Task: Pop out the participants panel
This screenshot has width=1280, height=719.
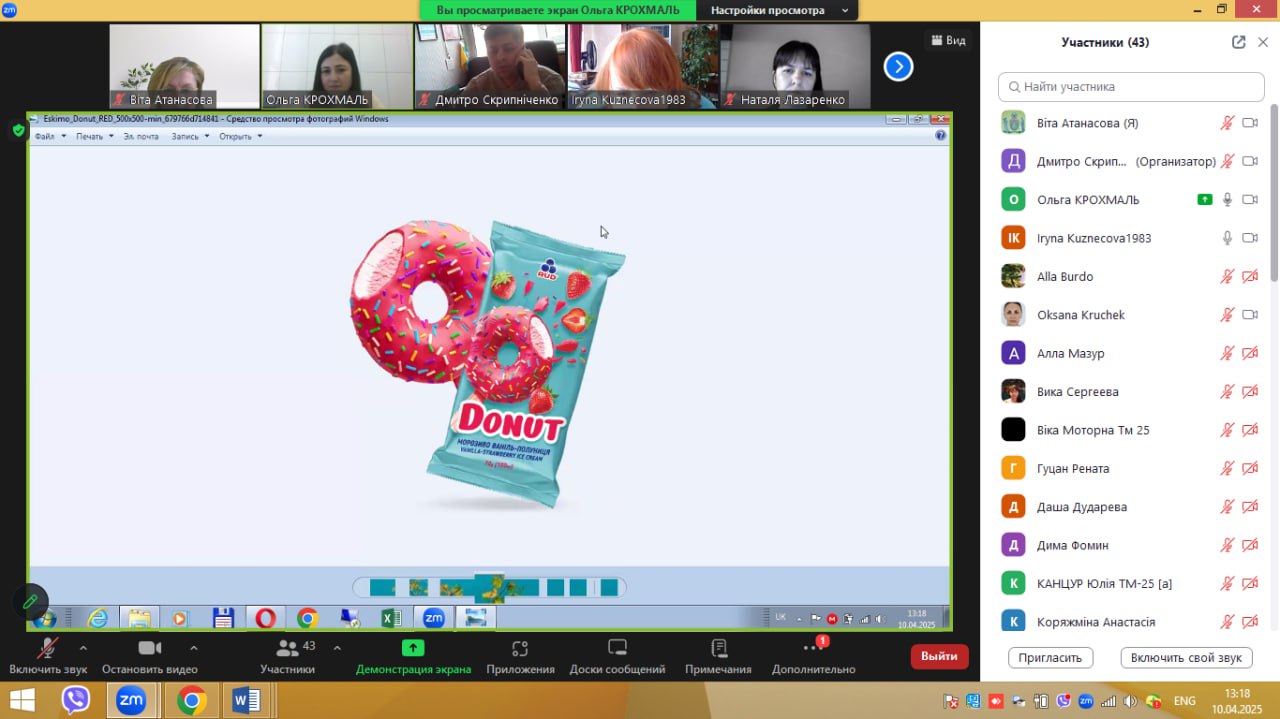Action: click(x=1238, y=42)
